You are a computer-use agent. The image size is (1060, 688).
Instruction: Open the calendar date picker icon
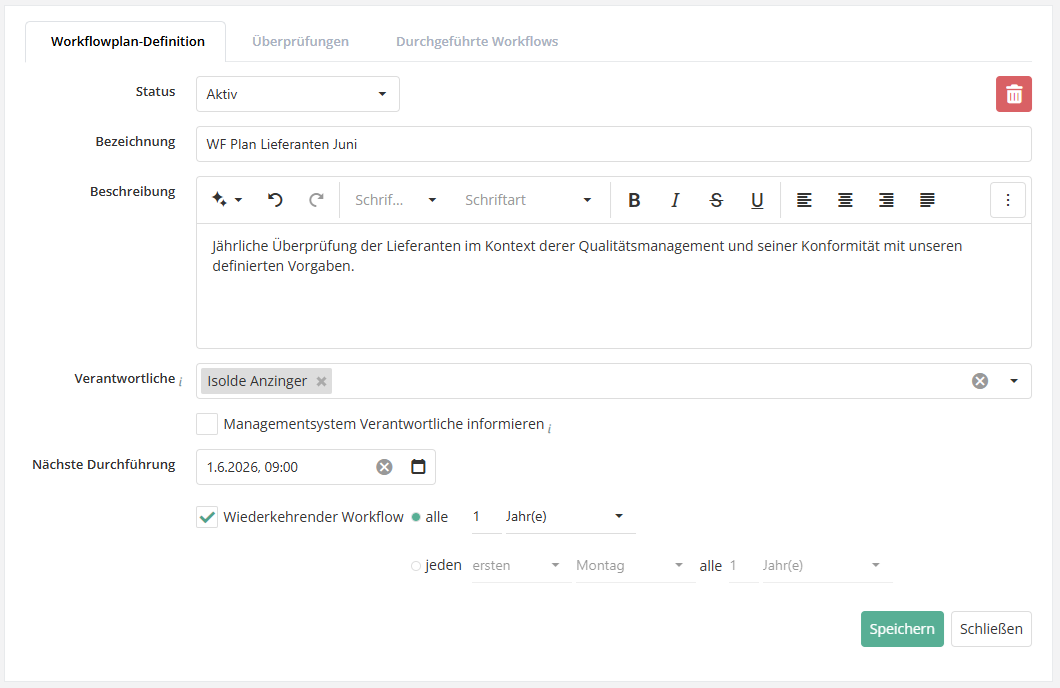[418, 467]
